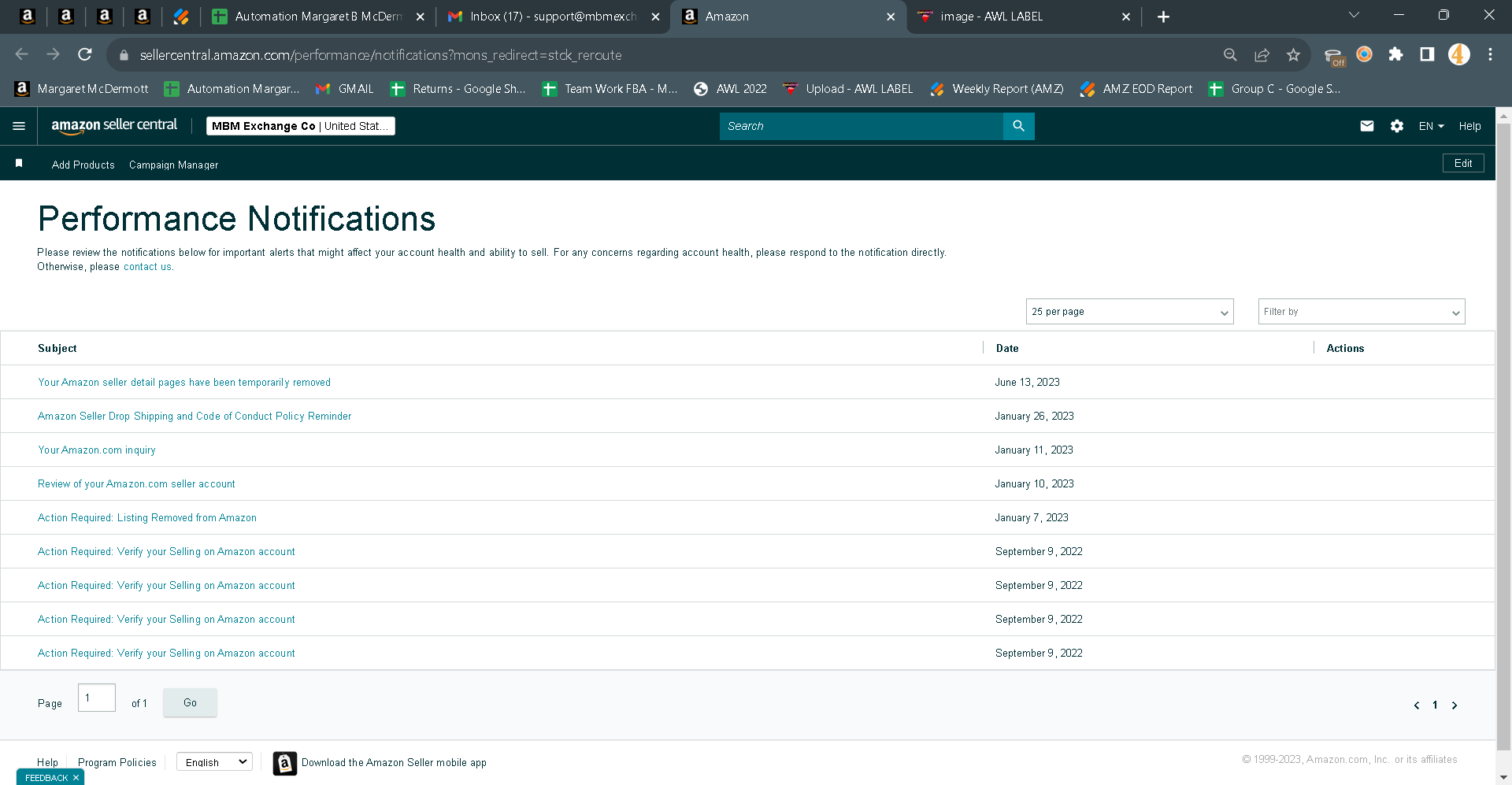Viewport: 1512px width, 785px height.
Task: Open the Upload - AWL LABEL bookmark
Action: pyautogui.click(x=848, y=89)
